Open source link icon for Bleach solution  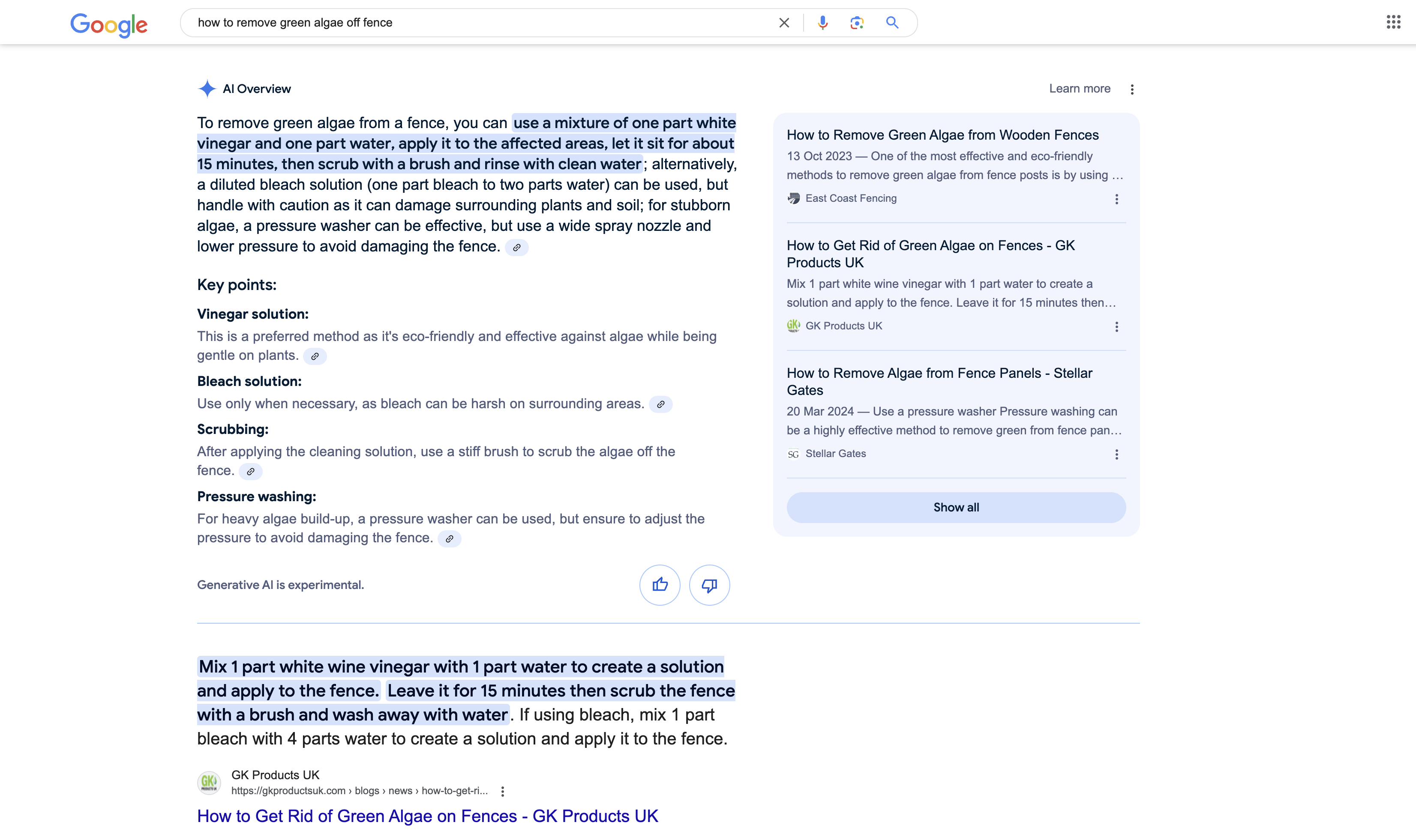click(x=660, y=404)
